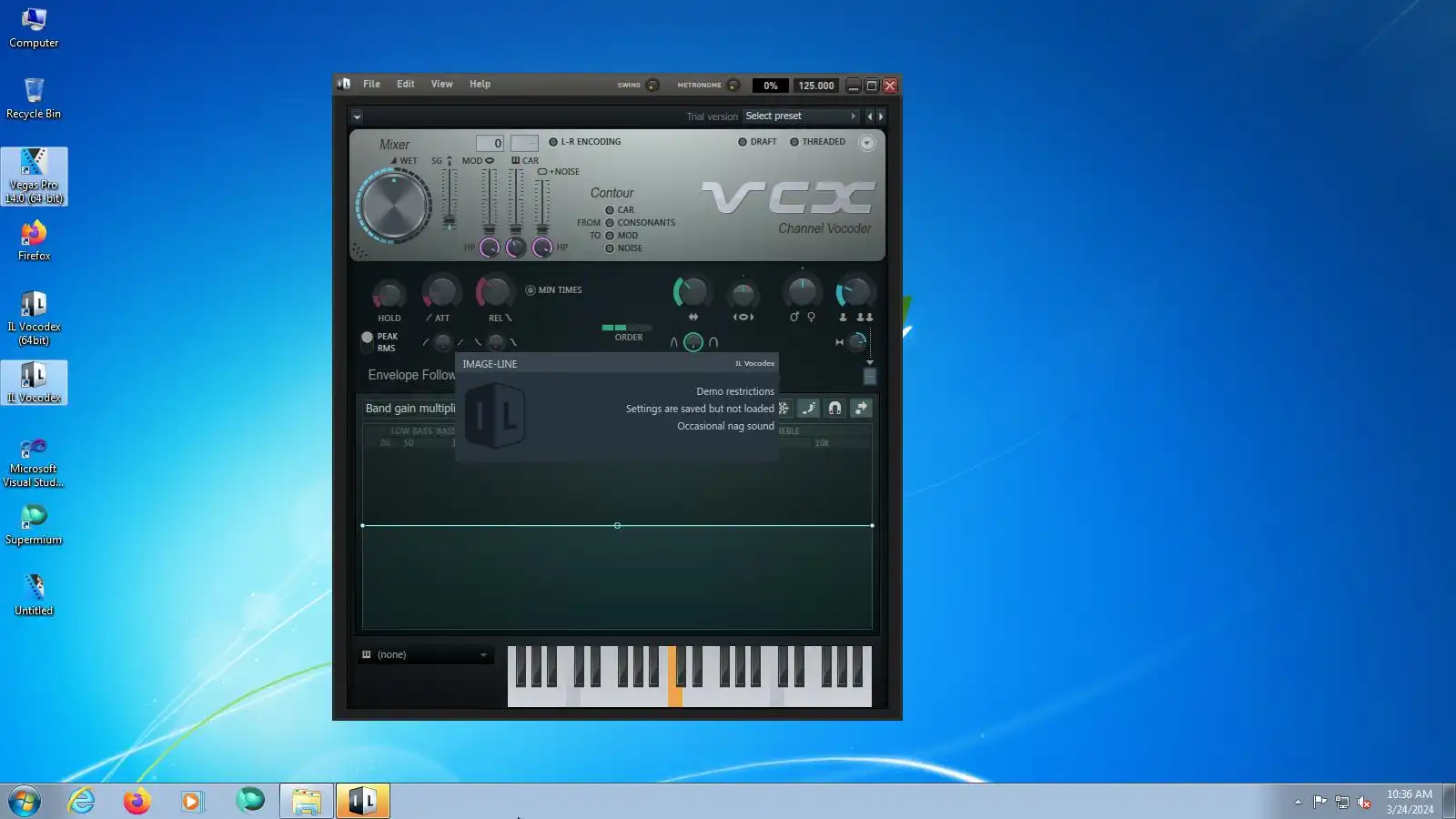Screen dimensions: 1456x819
Task: Click the Noise high-pass knob
Action: coord(542,248)
